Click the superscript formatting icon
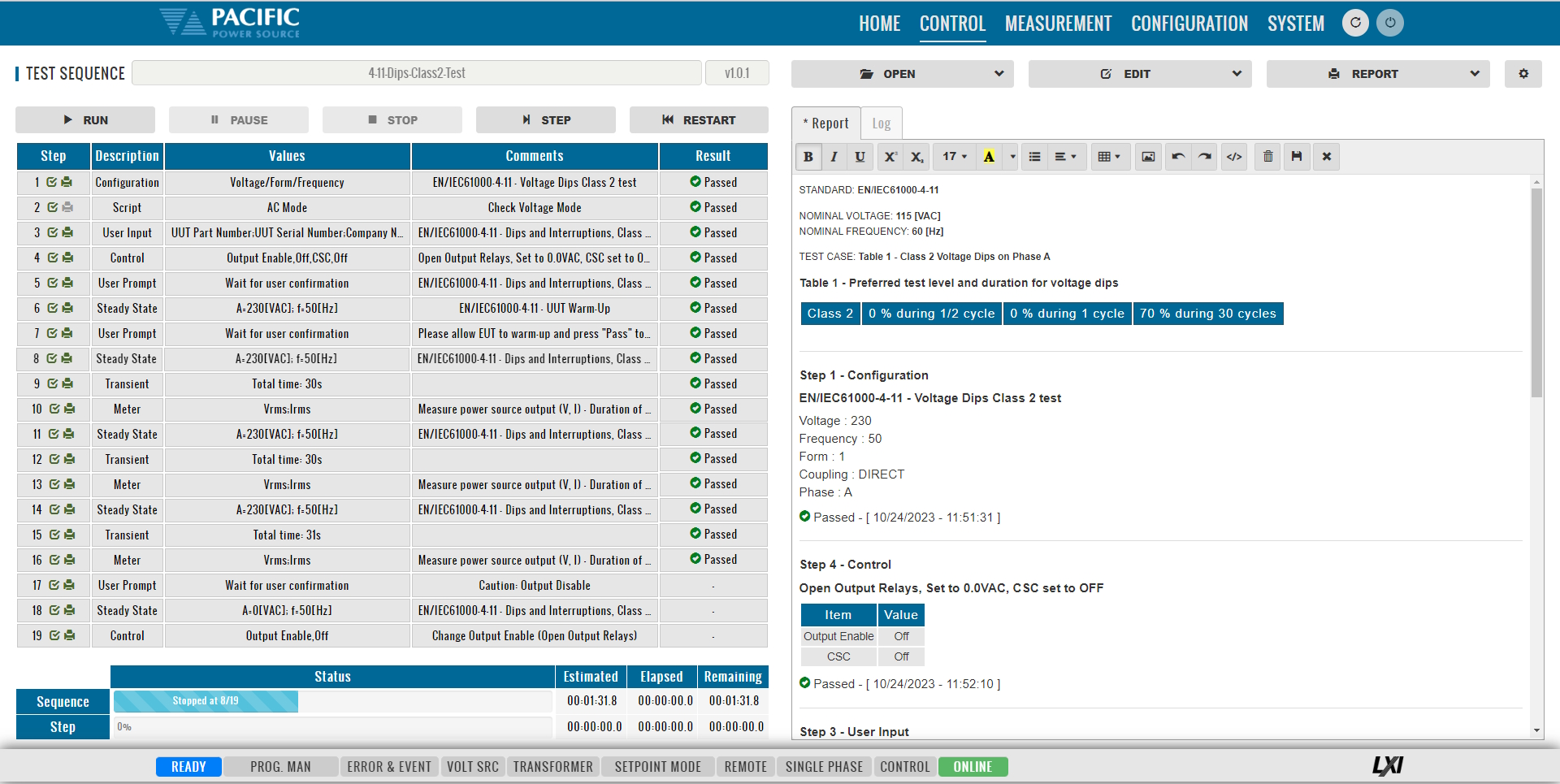This screenshot has height=784, width=1560. pyautogui.click(x=890, y=157)
